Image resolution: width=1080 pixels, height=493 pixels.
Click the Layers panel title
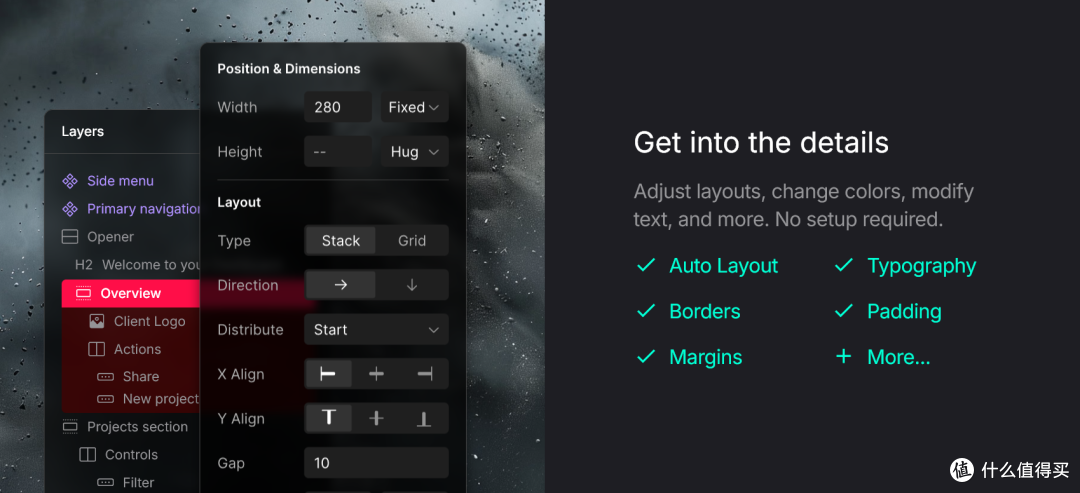click(83, 132)
